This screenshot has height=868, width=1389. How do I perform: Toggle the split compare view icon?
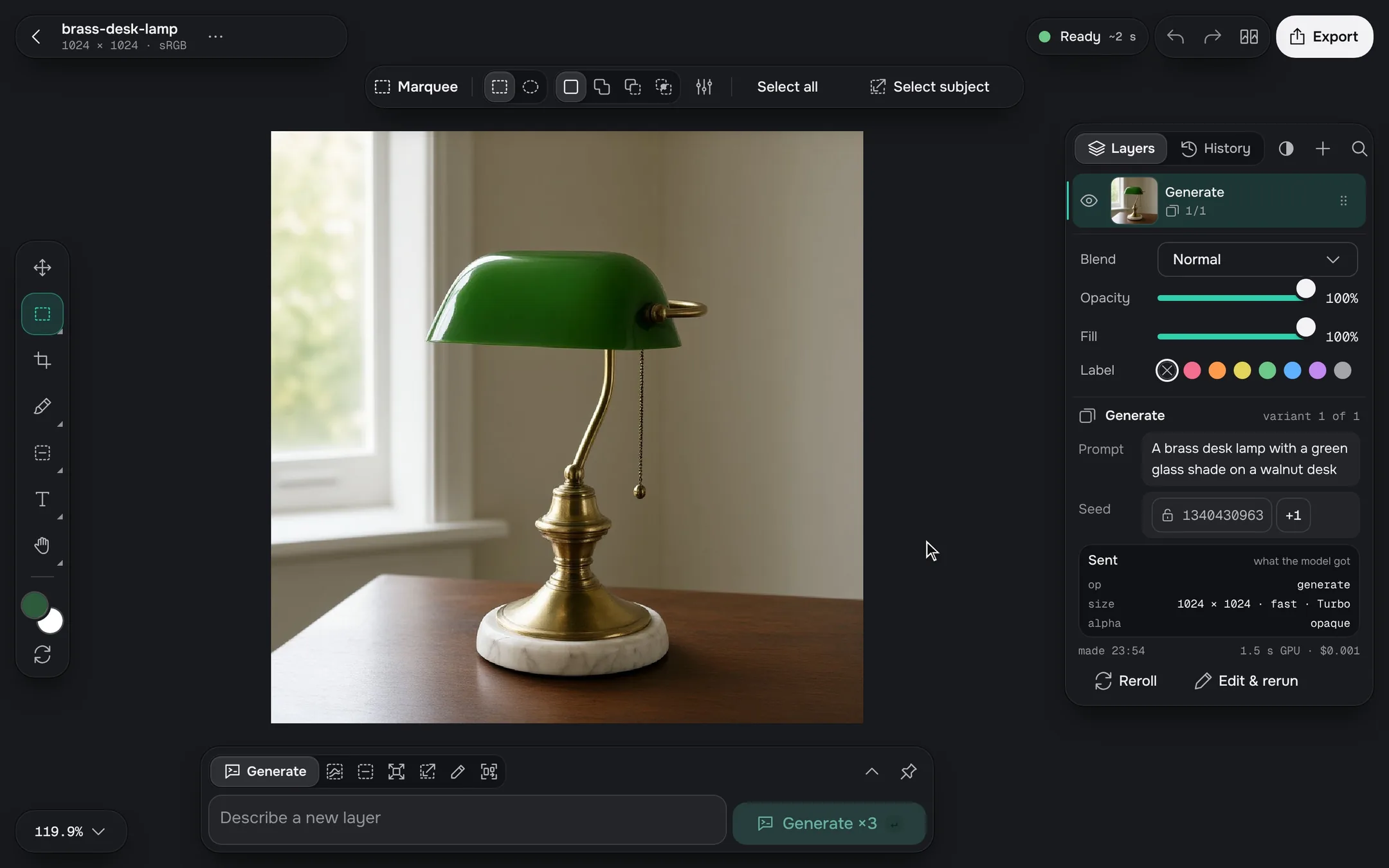[1249, 37]
